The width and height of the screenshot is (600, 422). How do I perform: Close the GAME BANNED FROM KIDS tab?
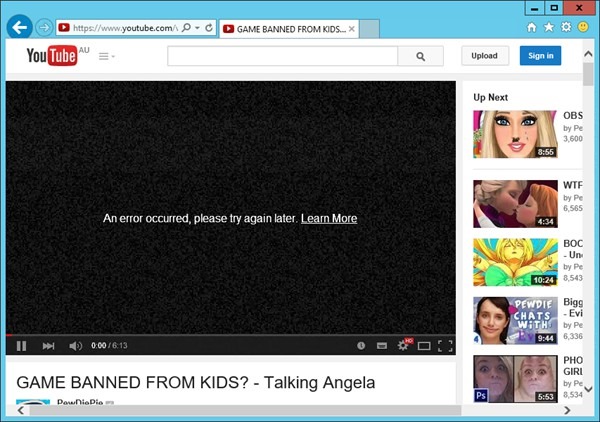[352, 29]
